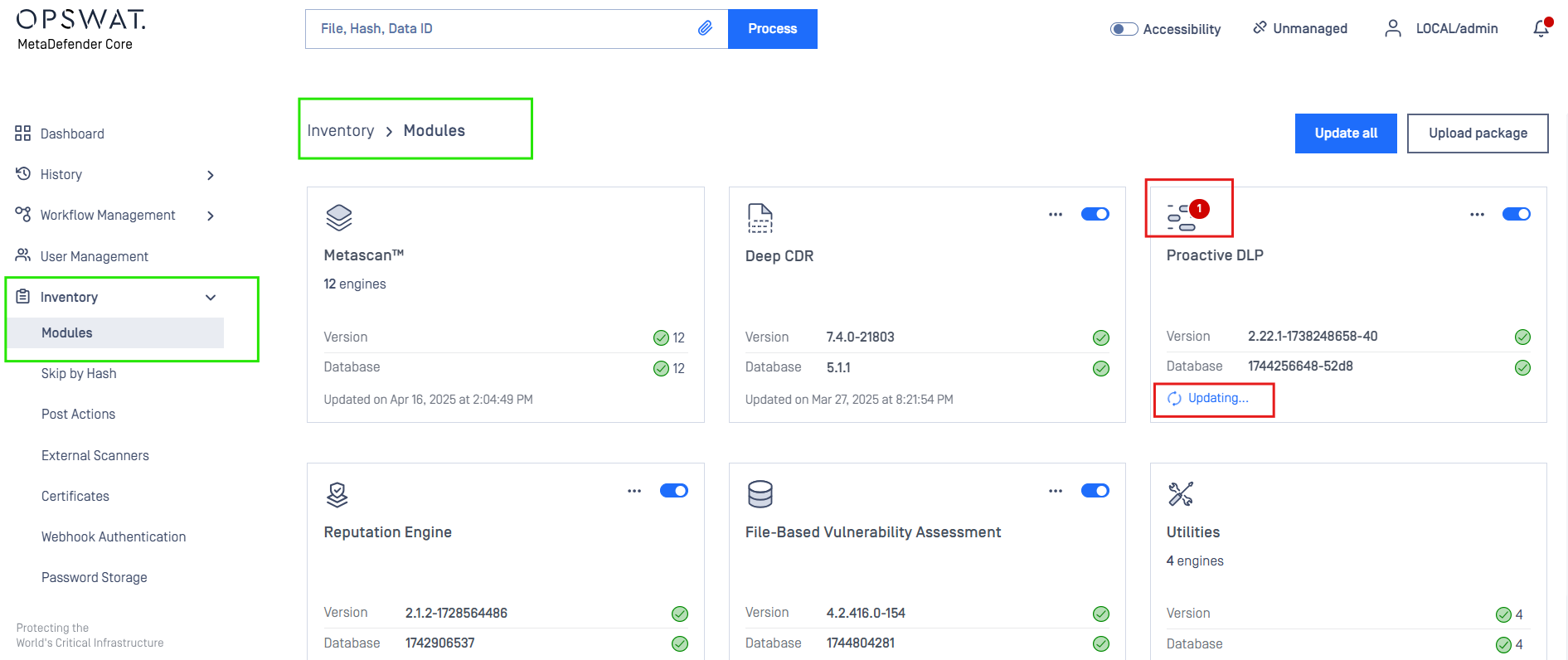Click the Workflow Management icon
Image resolution: width=1568 pixels, height=660 pixels.
click(23, 214)
